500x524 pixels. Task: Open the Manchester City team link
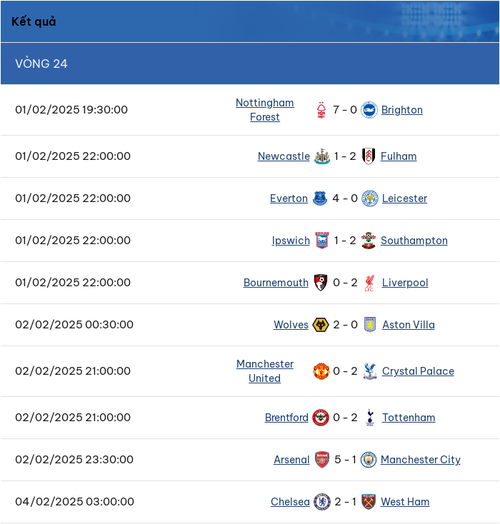[x=420, y=460]
